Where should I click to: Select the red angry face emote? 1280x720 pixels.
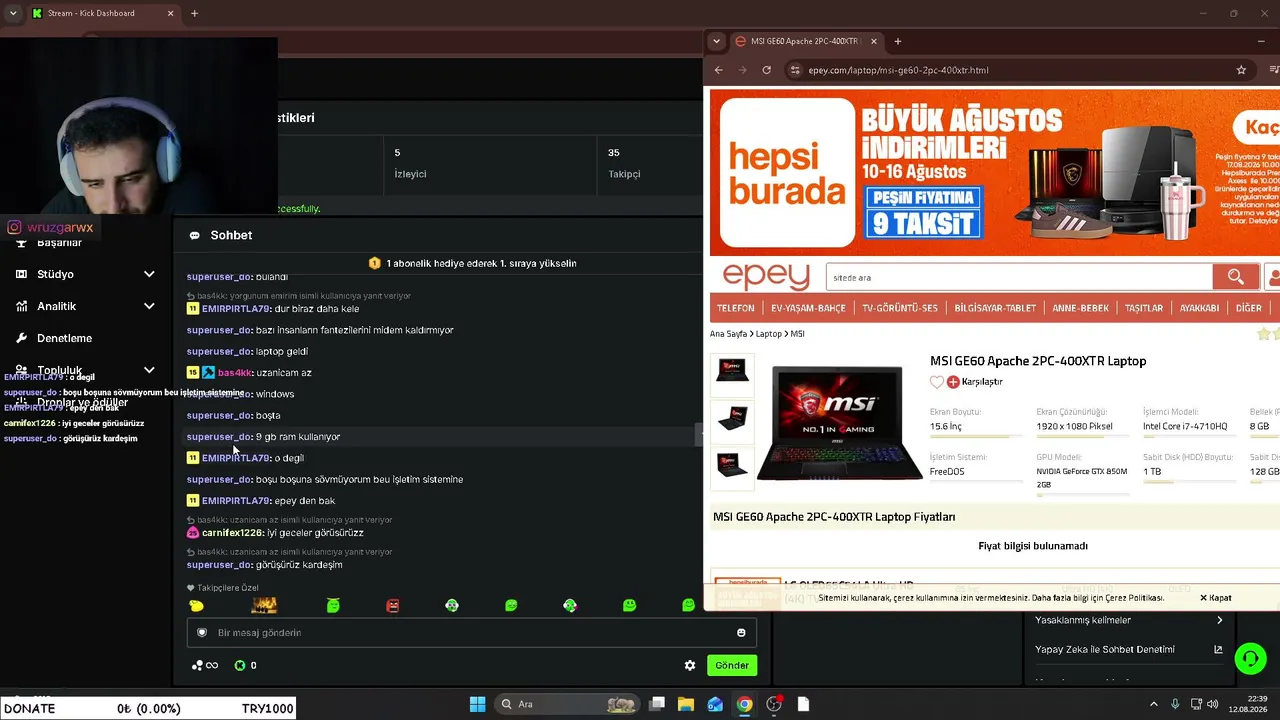(x=392, y=605)
